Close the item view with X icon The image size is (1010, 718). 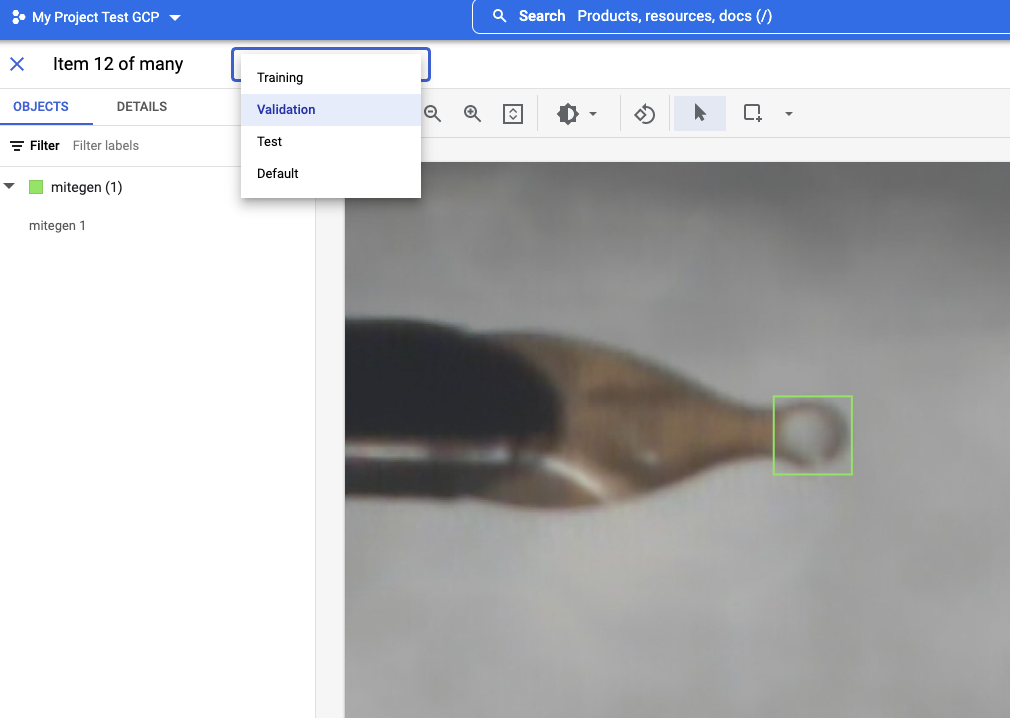[17, 64]
